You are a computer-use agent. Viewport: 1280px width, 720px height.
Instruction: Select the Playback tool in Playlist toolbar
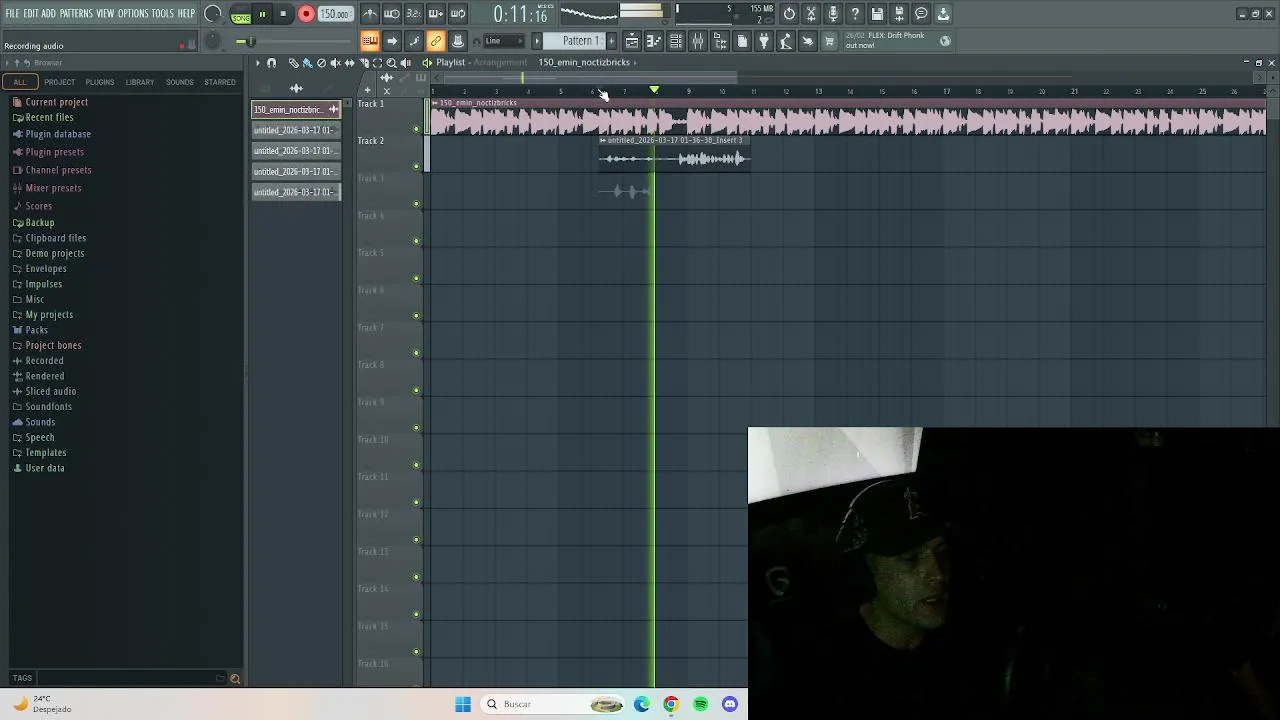click(x=406, y=63)
